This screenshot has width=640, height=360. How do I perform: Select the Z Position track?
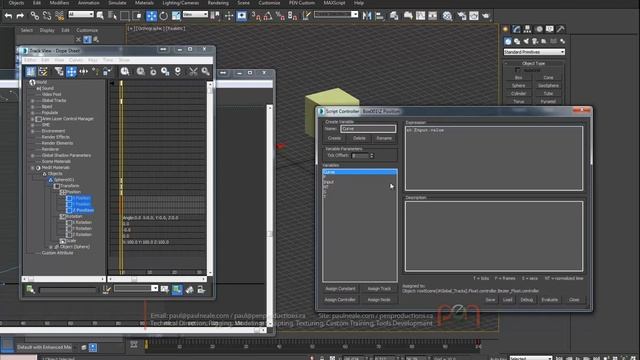80,210
